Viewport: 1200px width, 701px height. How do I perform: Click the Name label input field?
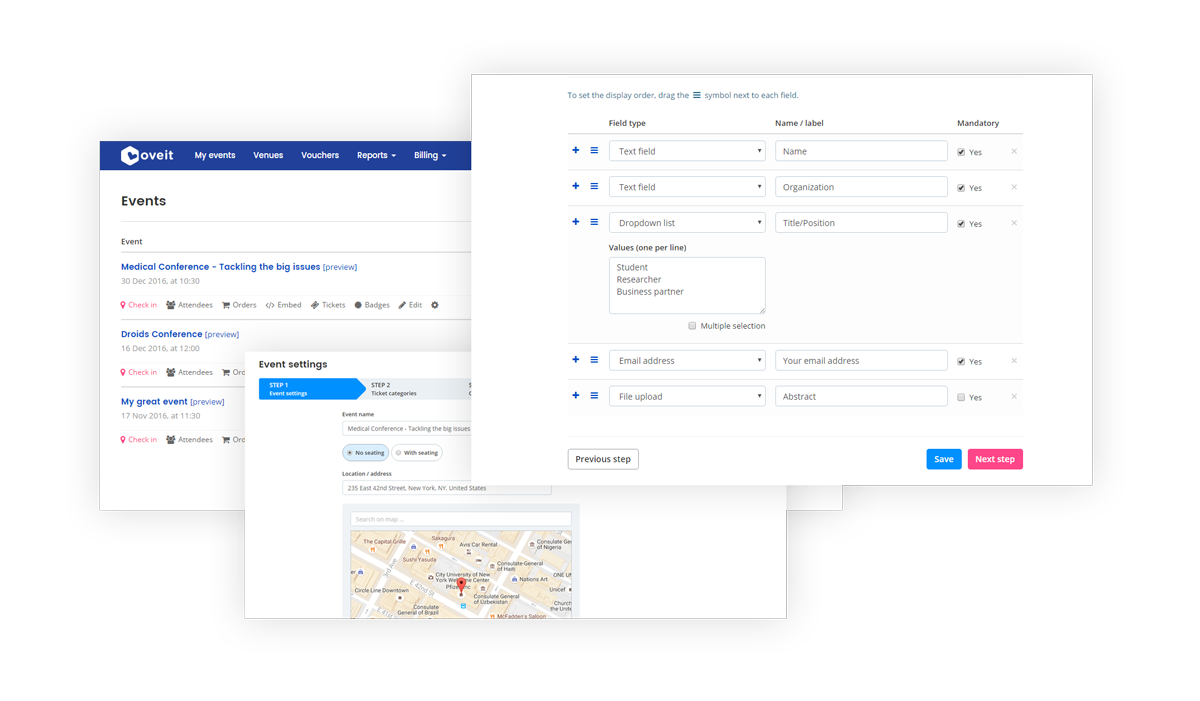tap(861, 151)
